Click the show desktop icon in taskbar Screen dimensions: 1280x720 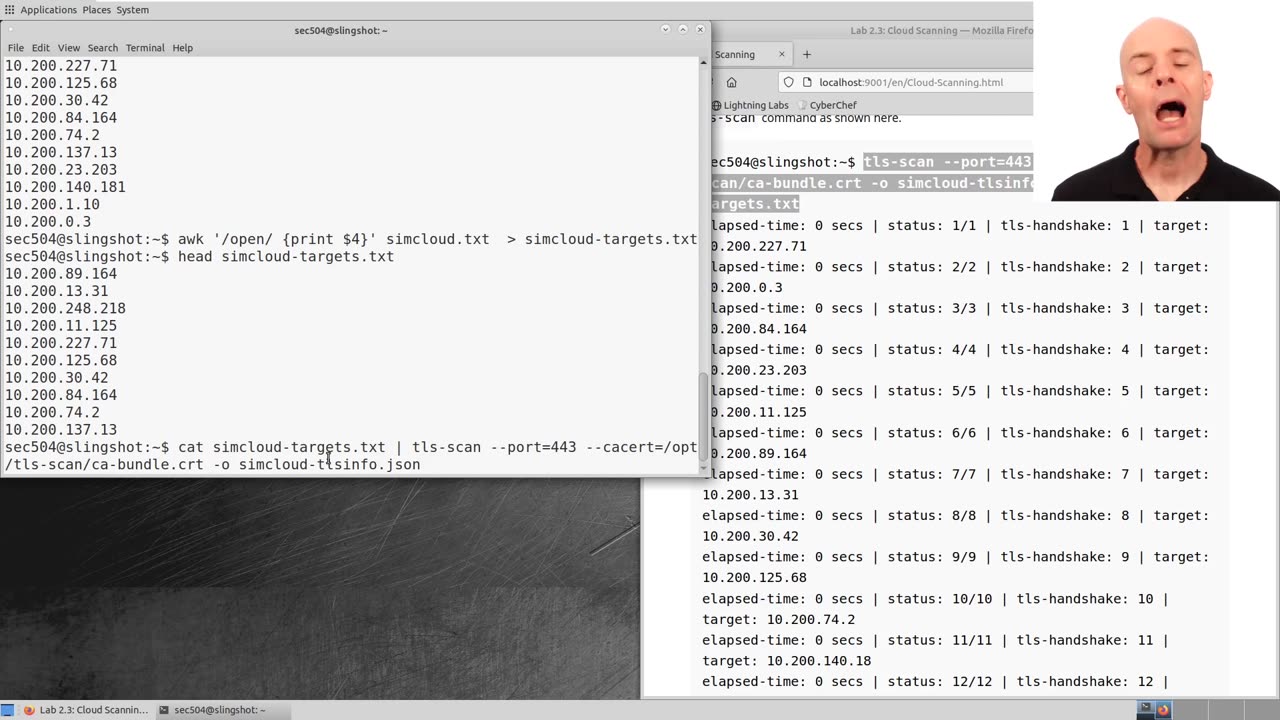[8, 710]
